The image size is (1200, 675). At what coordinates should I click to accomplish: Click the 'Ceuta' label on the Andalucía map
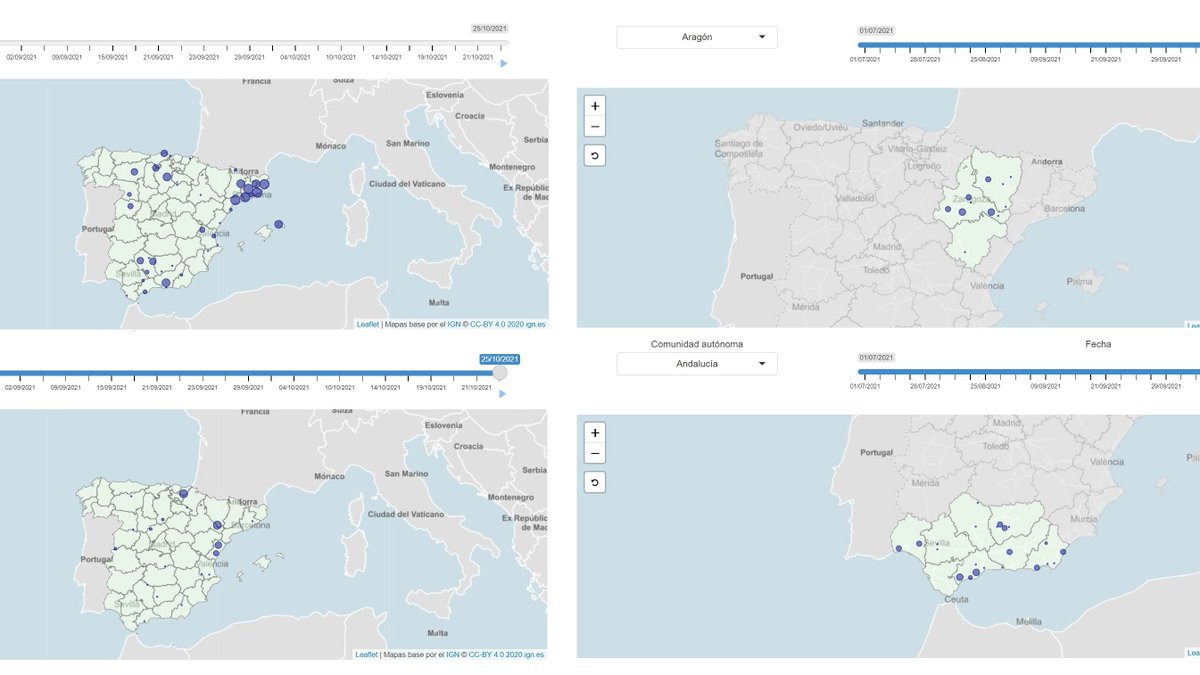pyautogui.click(x=957, y=599)
